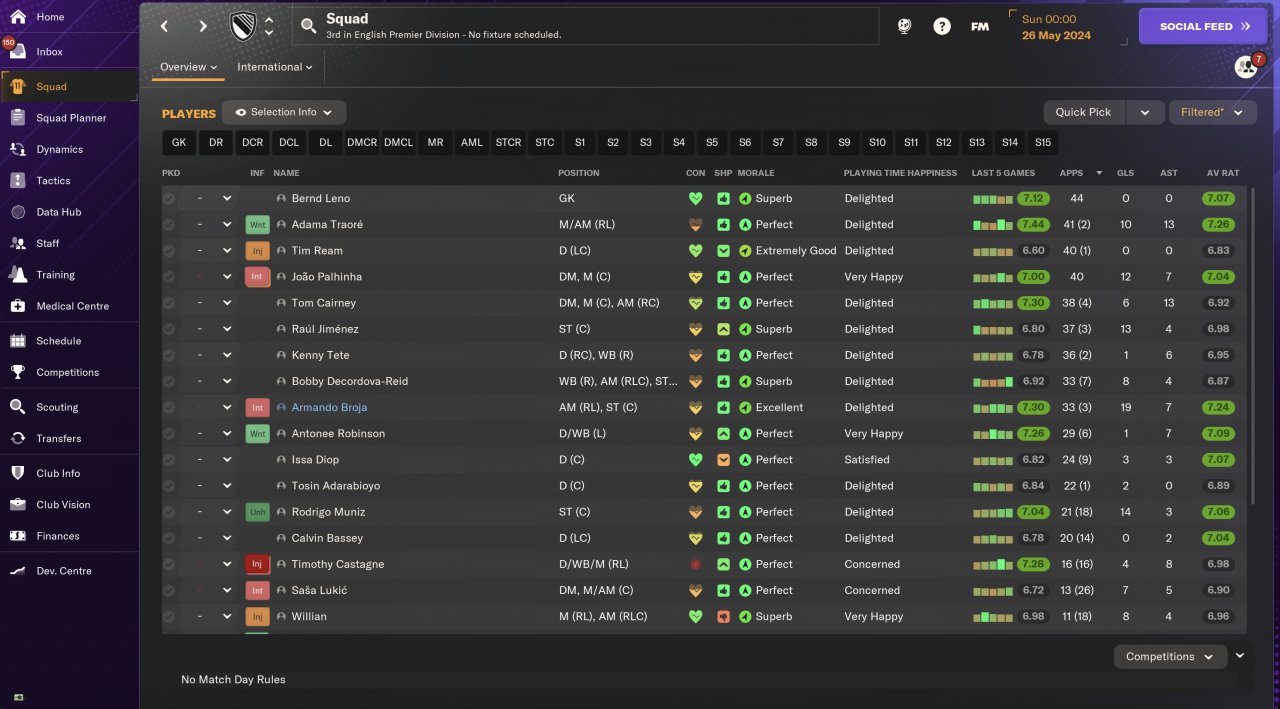Open the Medical Centre icon
The width and height of the screenshot is (1280, 709).
click(18, 306)
